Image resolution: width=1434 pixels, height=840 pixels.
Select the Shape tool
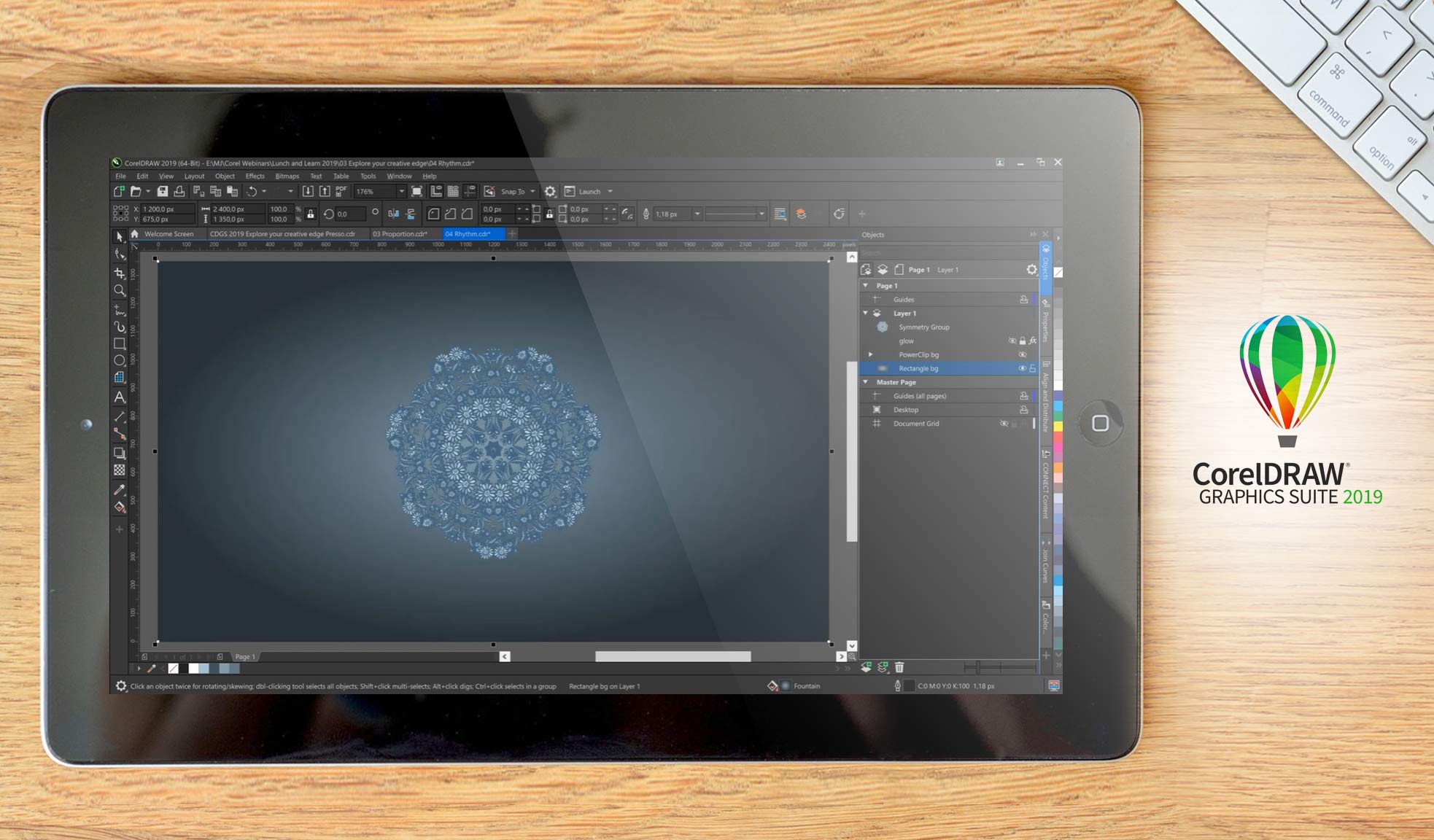coord(121,254)
